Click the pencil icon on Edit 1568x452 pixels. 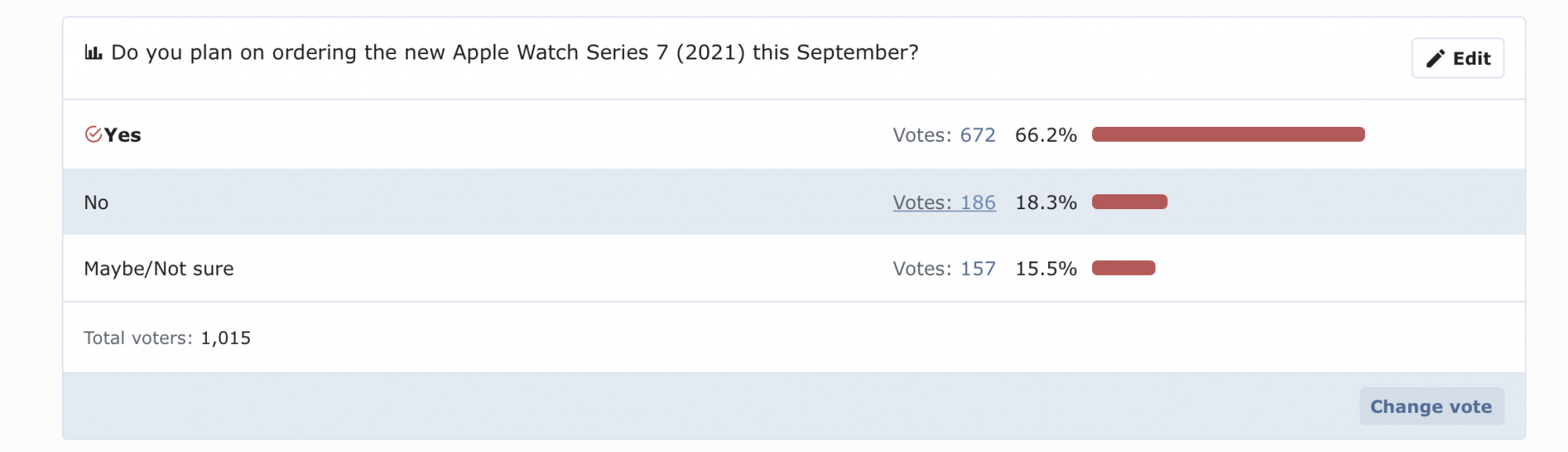pyautogui.click(x=1435, y=59)
